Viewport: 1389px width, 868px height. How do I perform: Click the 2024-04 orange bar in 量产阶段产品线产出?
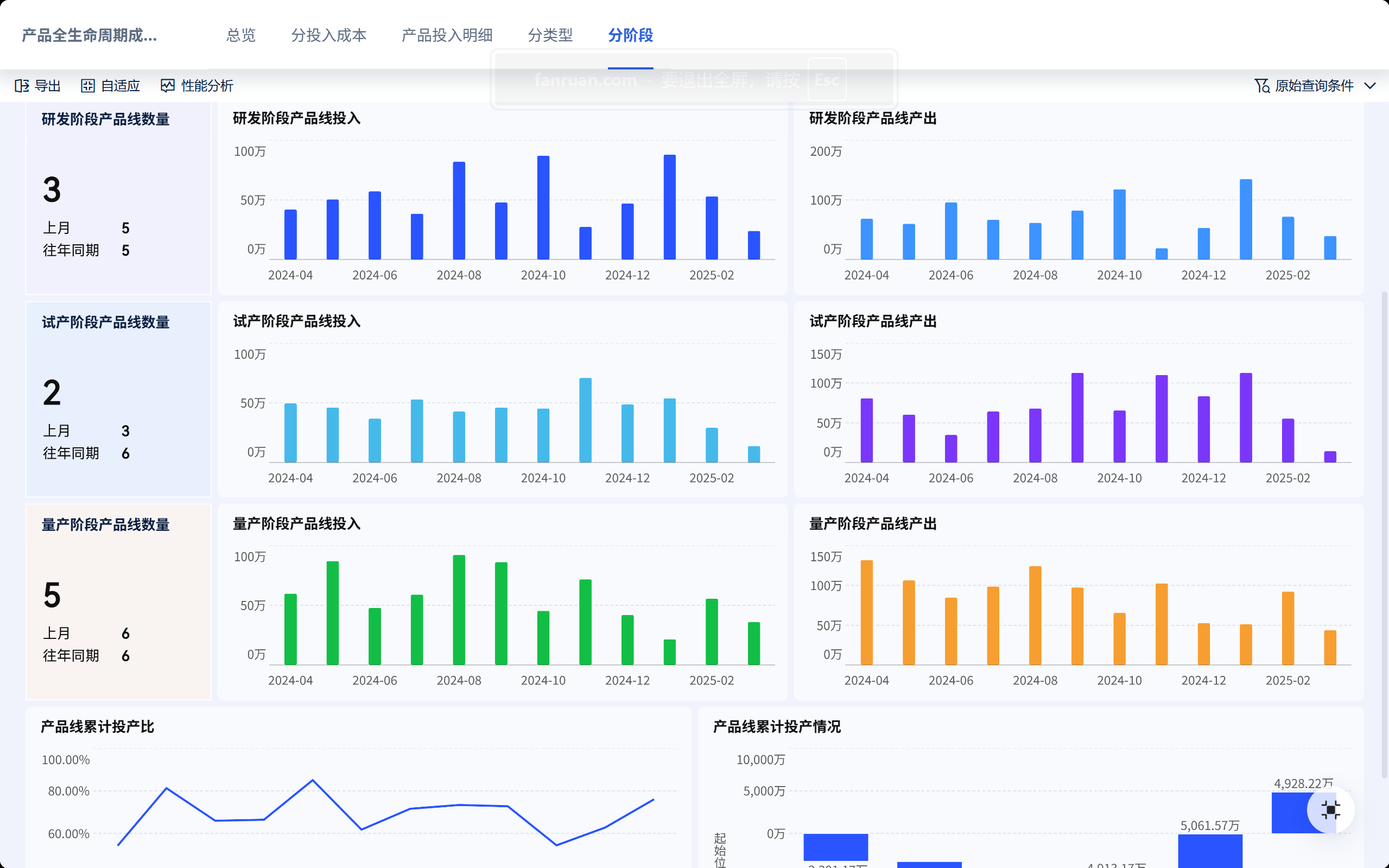pyautogui.click(x=867, y=612)
